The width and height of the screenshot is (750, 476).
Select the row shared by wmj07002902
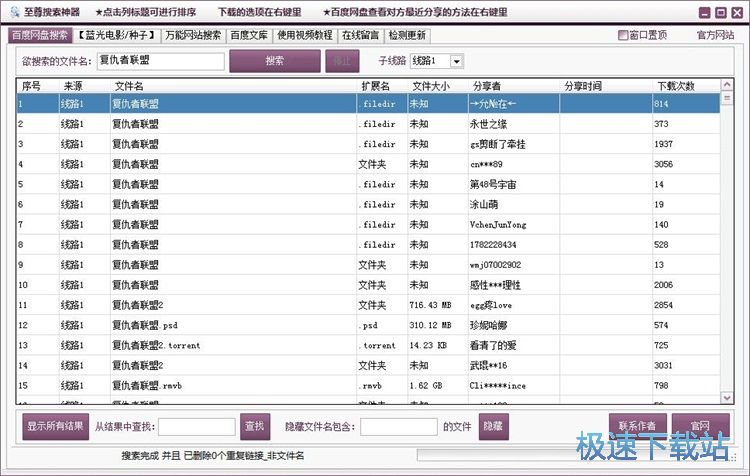(x=368, y=265)
